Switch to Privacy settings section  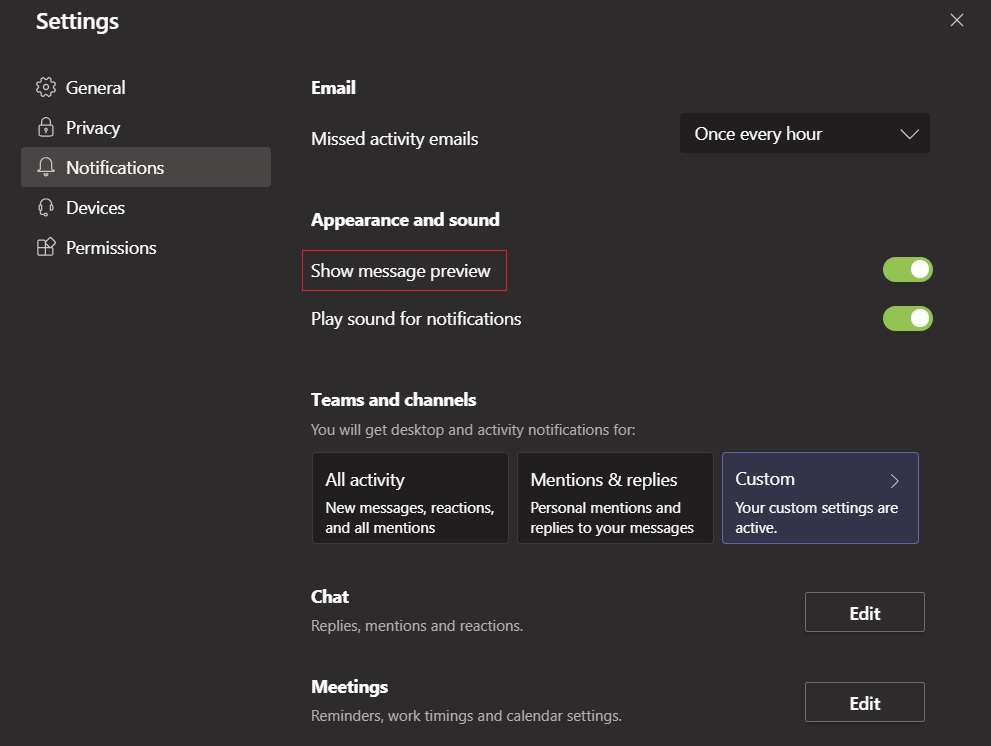click(93, 128)
